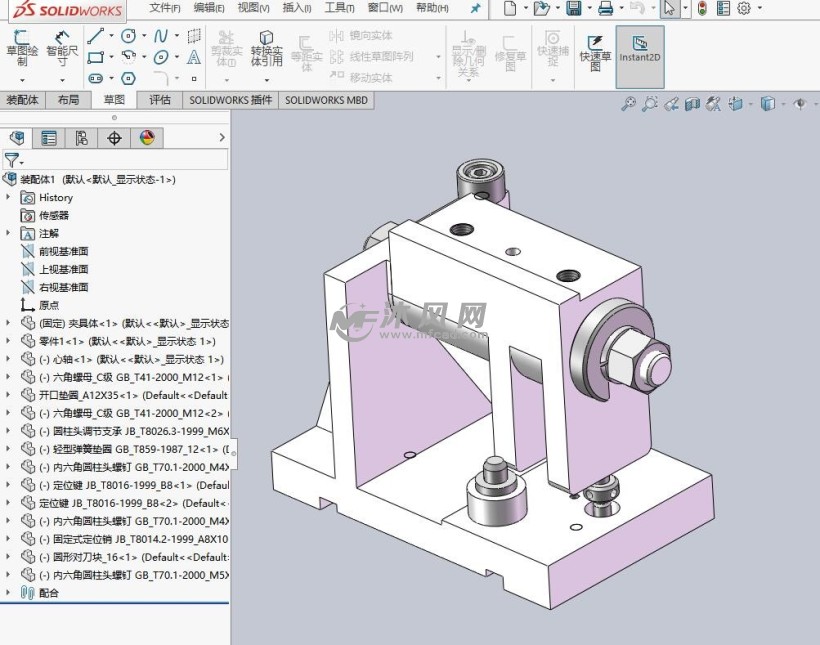Click the Zoom to Area icon
820x645 pixels.
coord(650,104)
